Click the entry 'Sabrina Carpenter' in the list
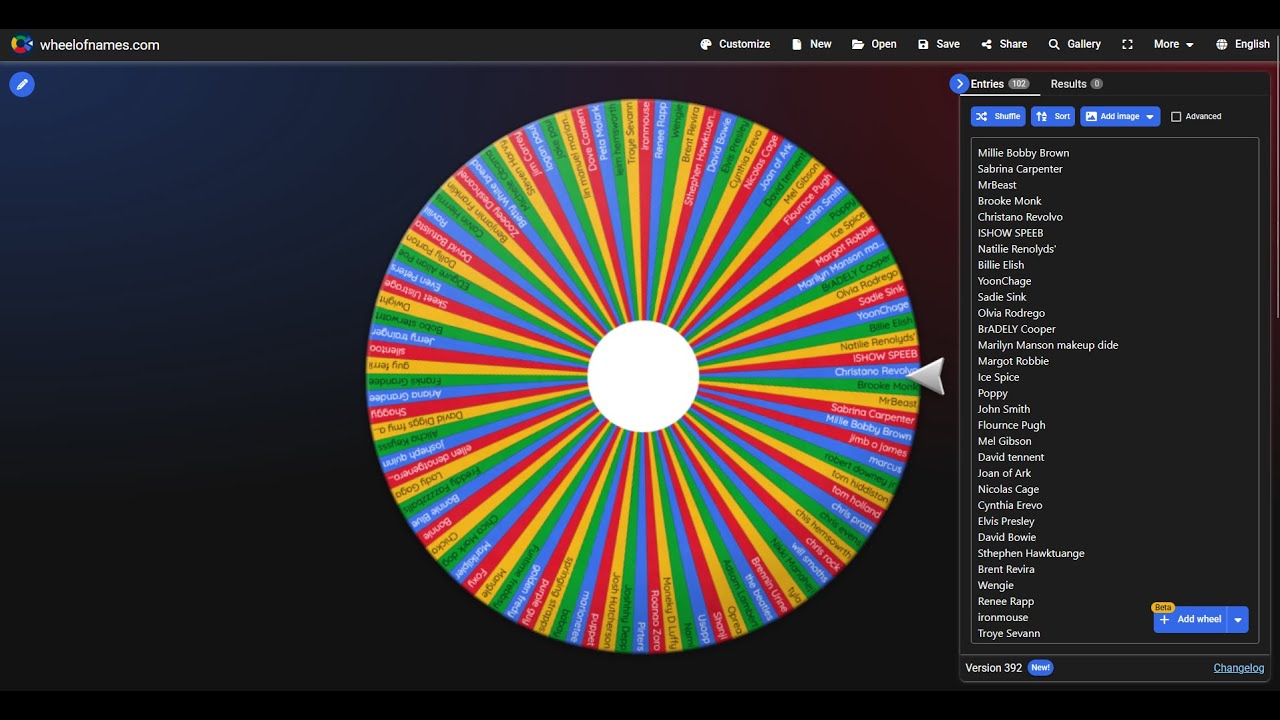 tap(1020, 169)
